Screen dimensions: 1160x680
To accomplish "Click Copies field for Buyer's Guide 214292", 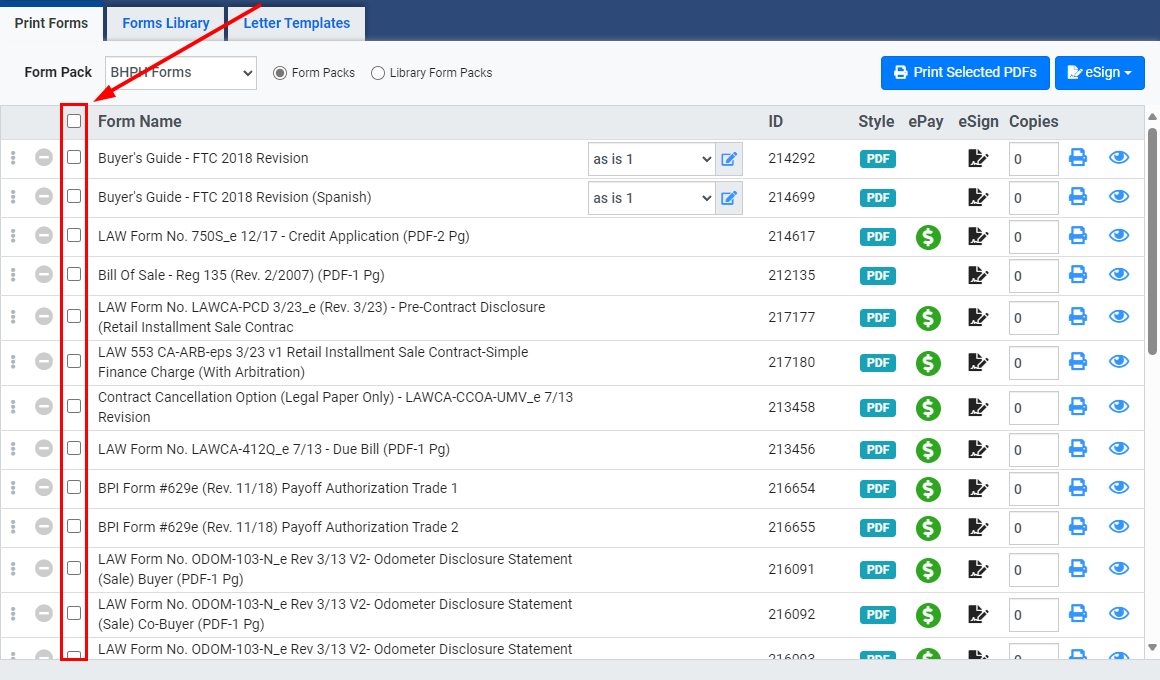I will [1033, 159].
